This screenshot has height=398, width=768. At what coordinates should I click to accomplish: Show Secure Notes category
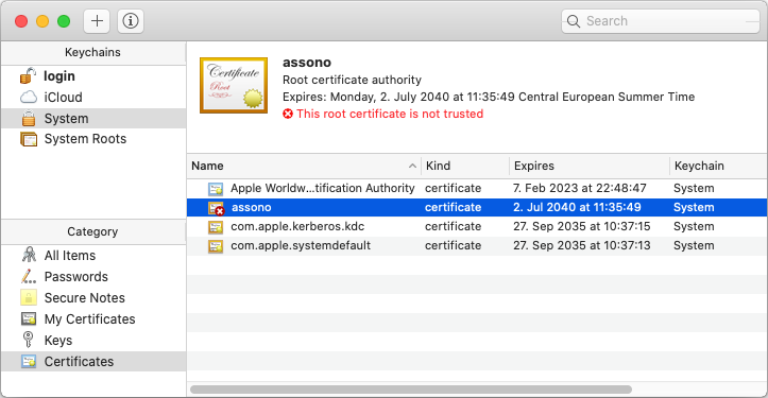94,298
